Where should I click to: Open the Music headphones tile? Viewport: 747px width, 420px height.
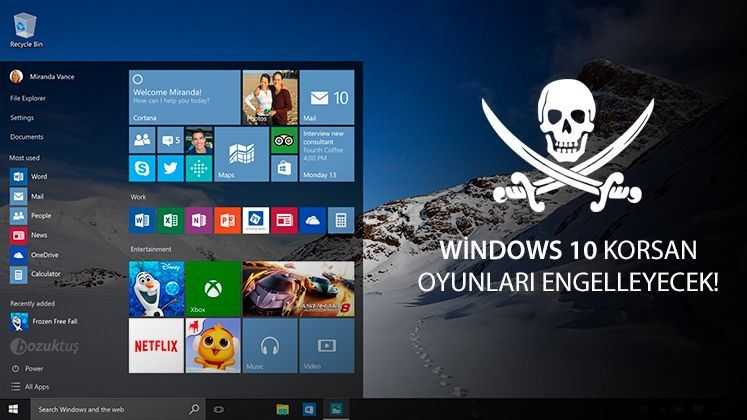pos(270,346)
